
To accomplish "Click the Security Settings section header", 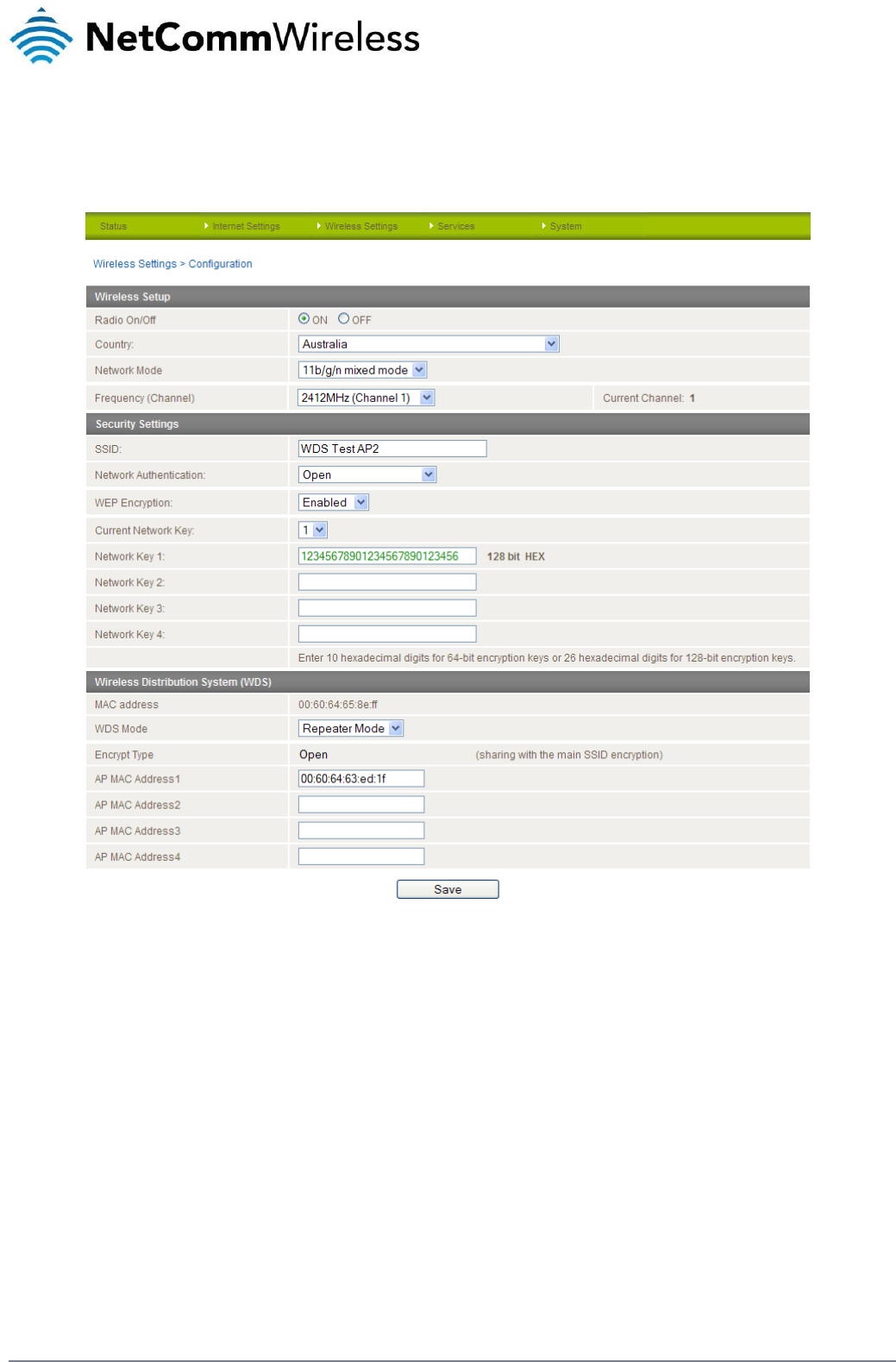I will (x=448, y=424).
